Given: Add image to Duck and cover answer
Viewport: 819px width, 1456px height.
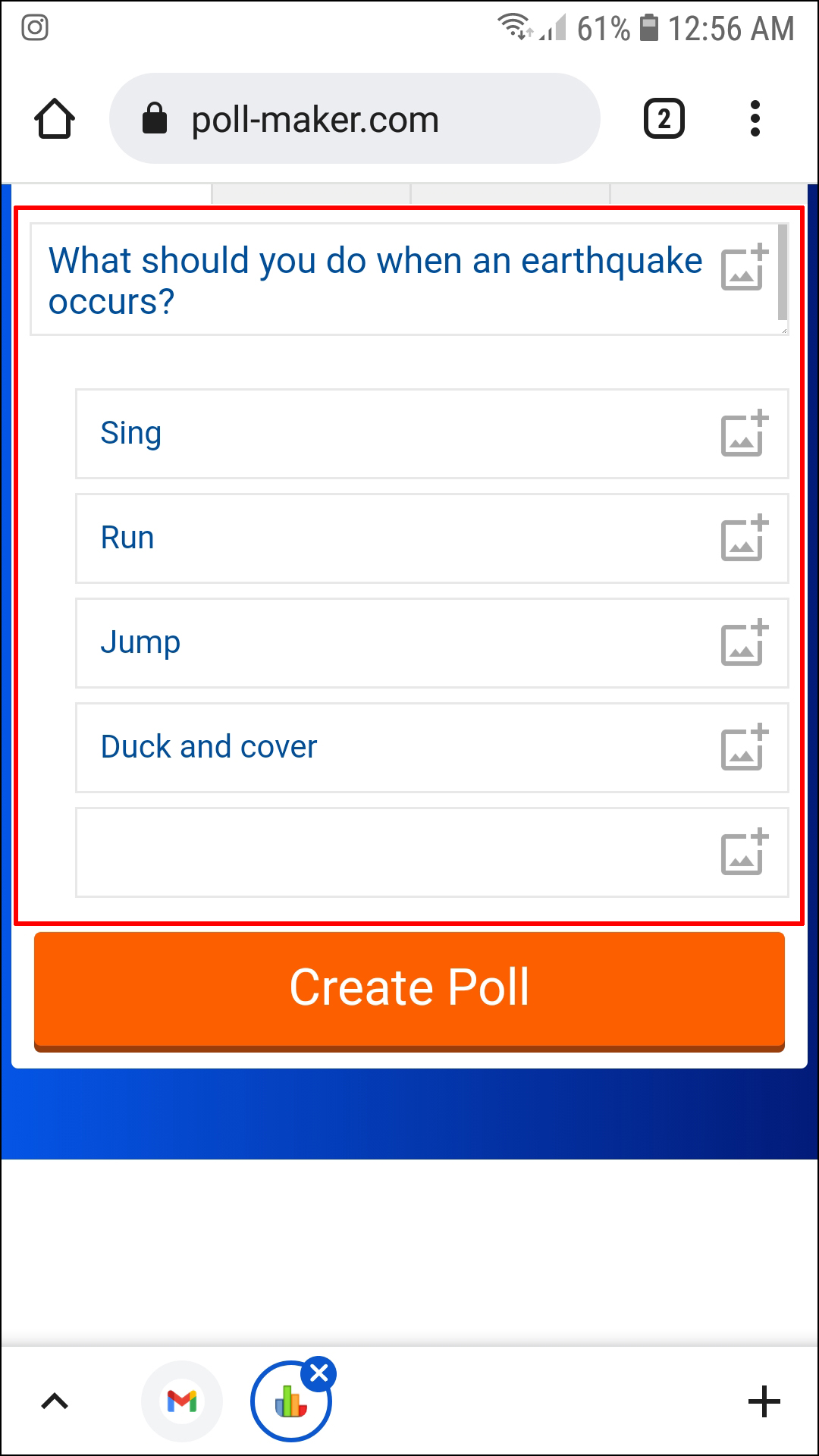Looking at the screenshot, I should (743, 748).
